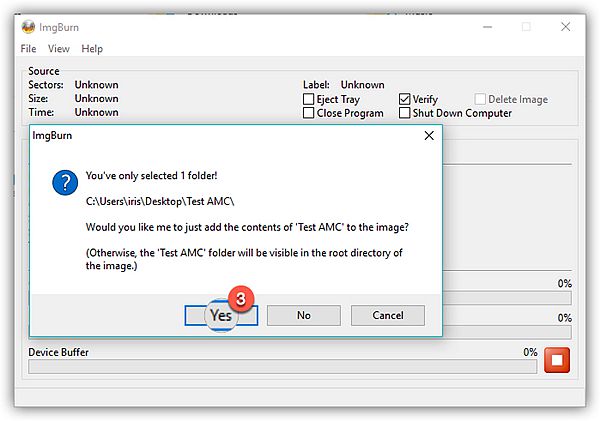Enable Shut Down Computer checkbox
Viewport: 600px width, 421px height.
click(x=405, y=113)
